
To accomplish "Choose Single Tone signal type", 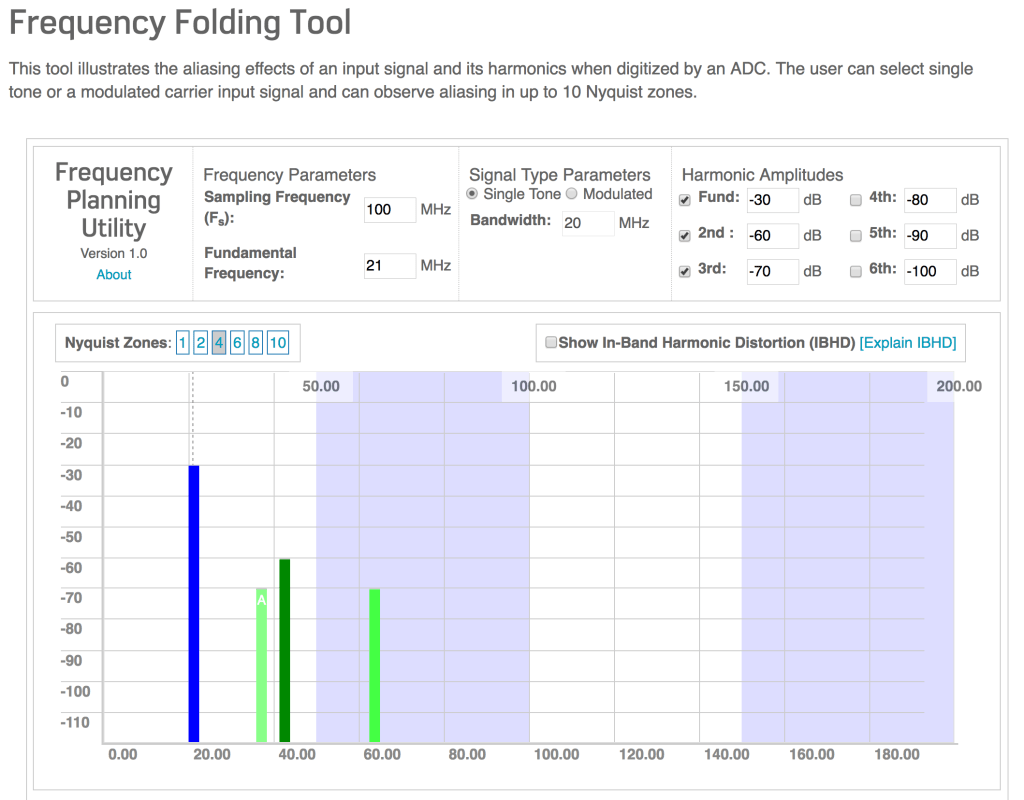I will pyautogui.click(x=472, y=194).
